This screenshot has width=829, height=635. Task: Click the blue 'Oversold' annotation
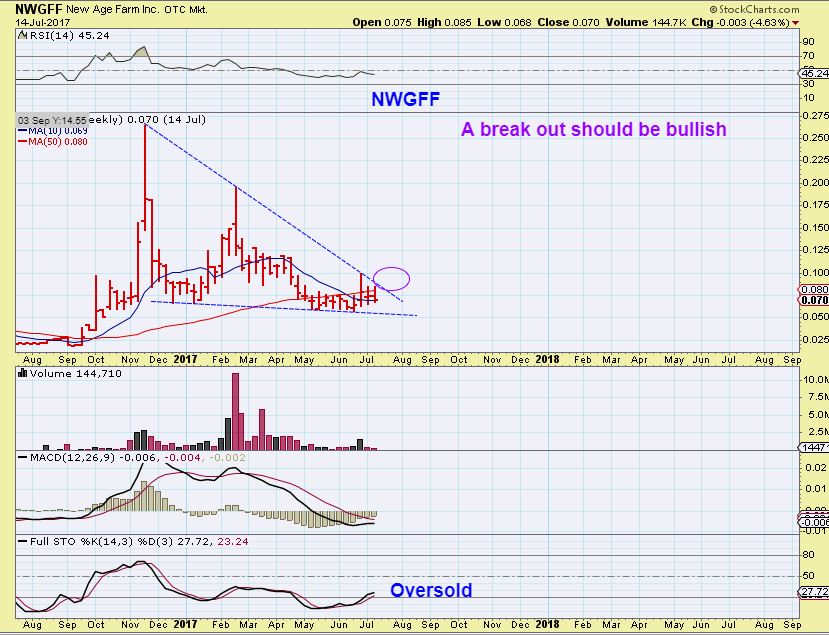(x=431, y=590)
